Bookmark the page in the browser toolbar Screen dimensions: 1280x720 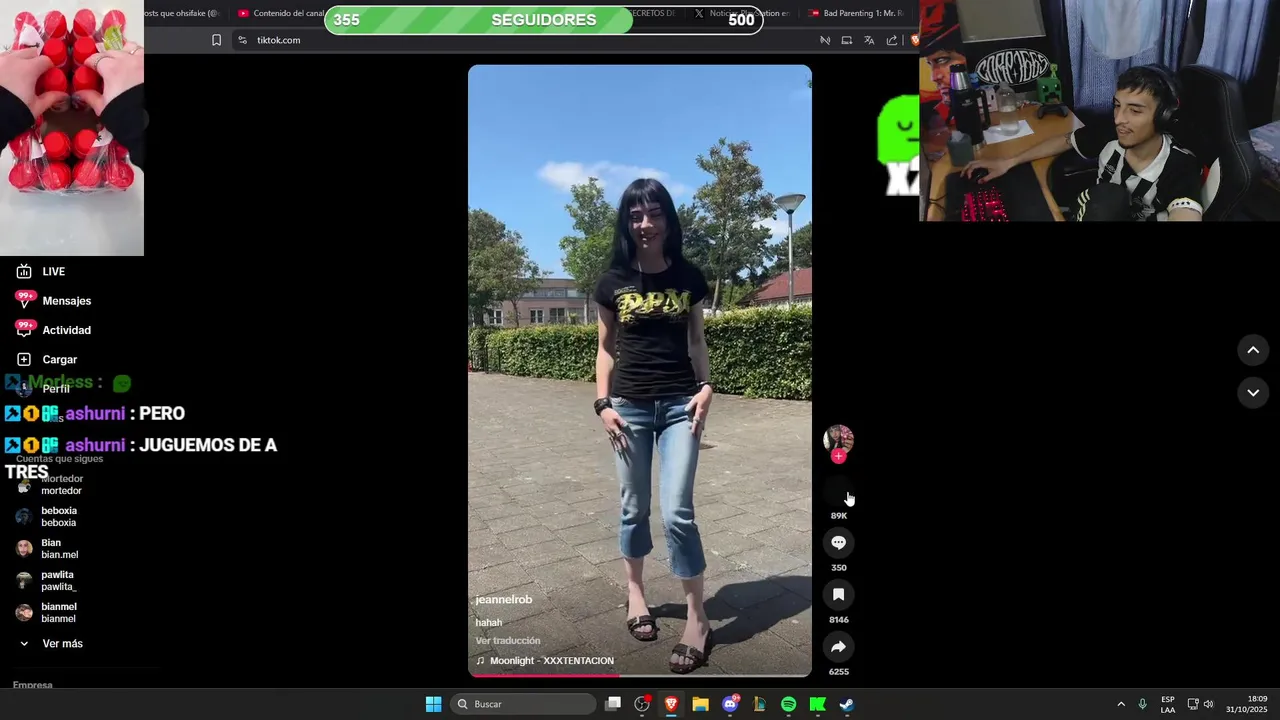[216, 40]
